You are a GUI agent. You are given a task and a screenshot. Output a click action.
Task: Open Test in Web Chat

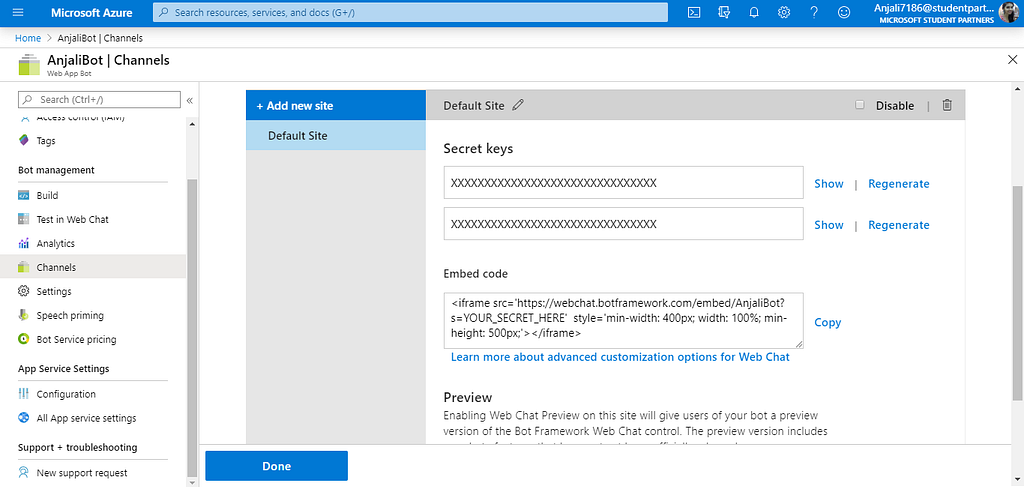72,219
